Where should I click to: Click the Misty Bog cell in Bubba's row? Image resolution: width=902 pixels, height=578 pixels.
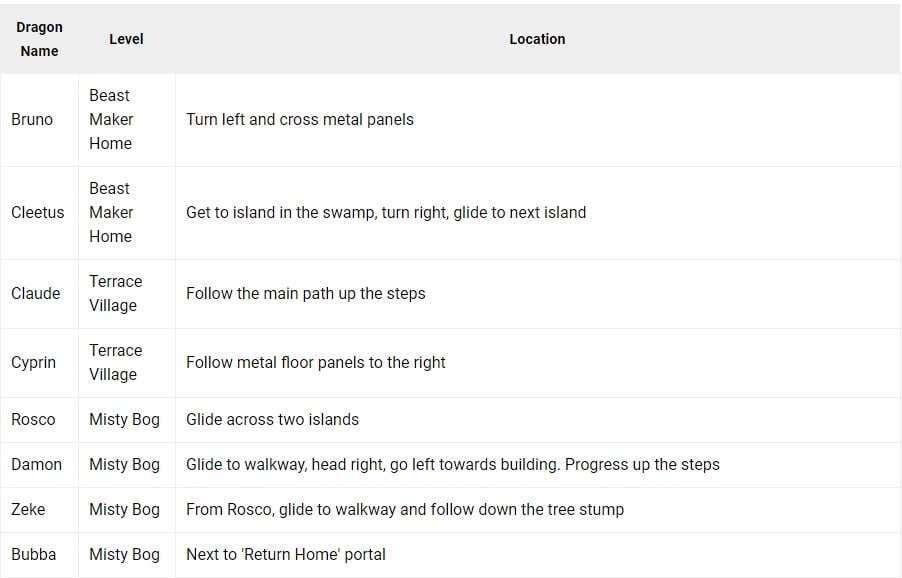click(x=124, y=554)
